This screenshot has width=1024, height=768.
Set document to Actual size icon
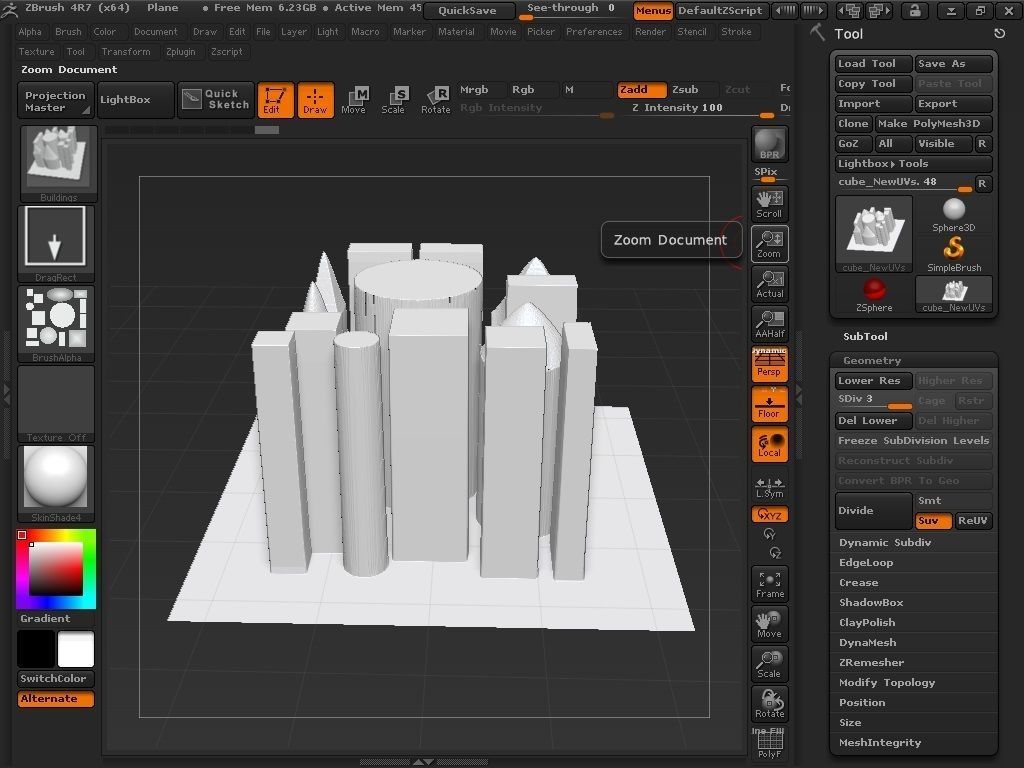769,284
